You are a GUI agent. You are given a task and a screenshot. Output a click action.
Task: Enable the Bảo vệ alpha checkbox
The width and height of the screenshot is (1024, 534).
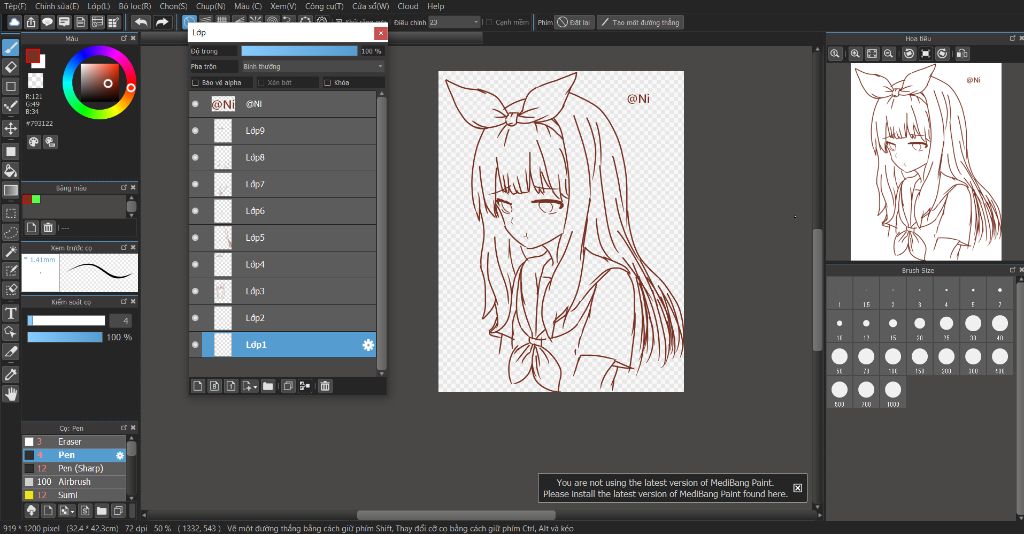195,83
